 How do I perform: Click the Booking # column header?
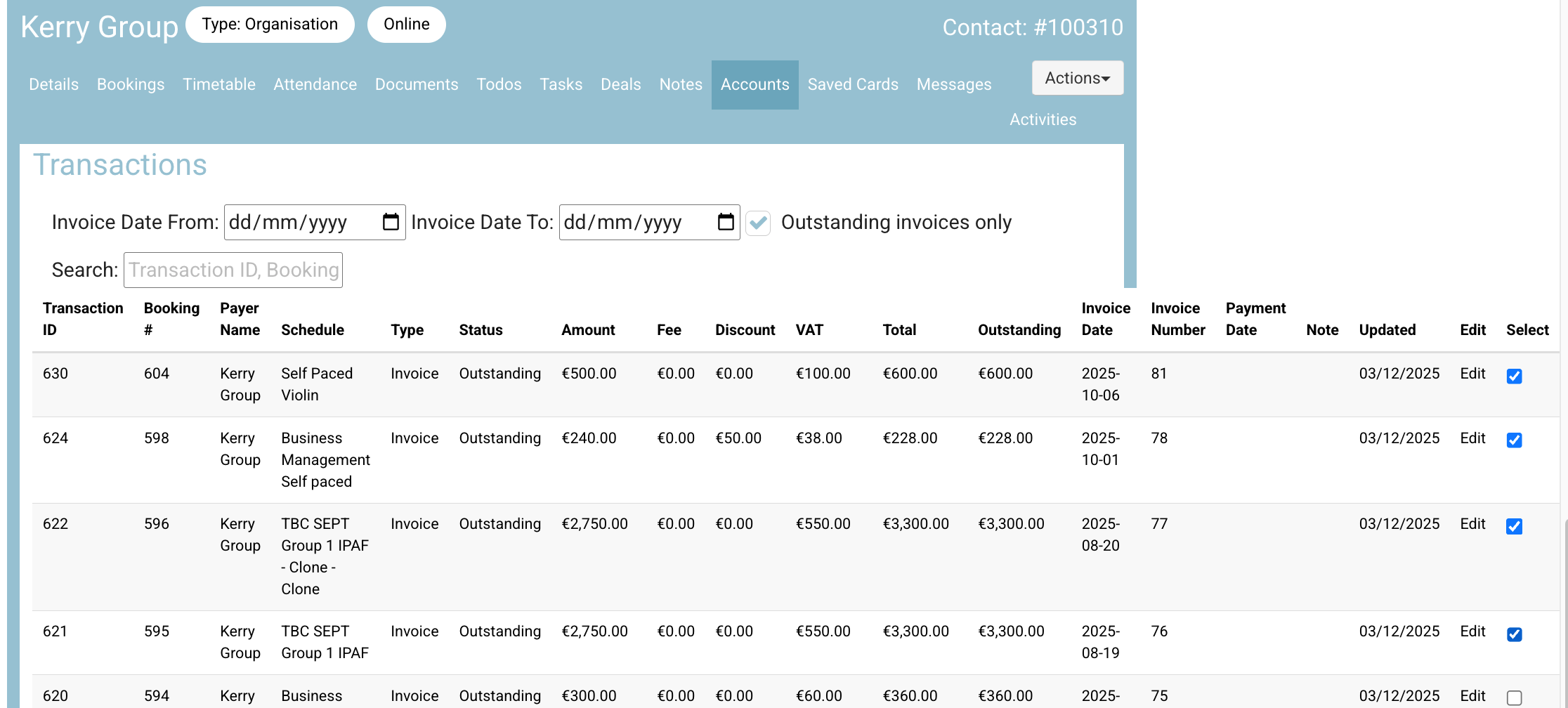point(171,319)
